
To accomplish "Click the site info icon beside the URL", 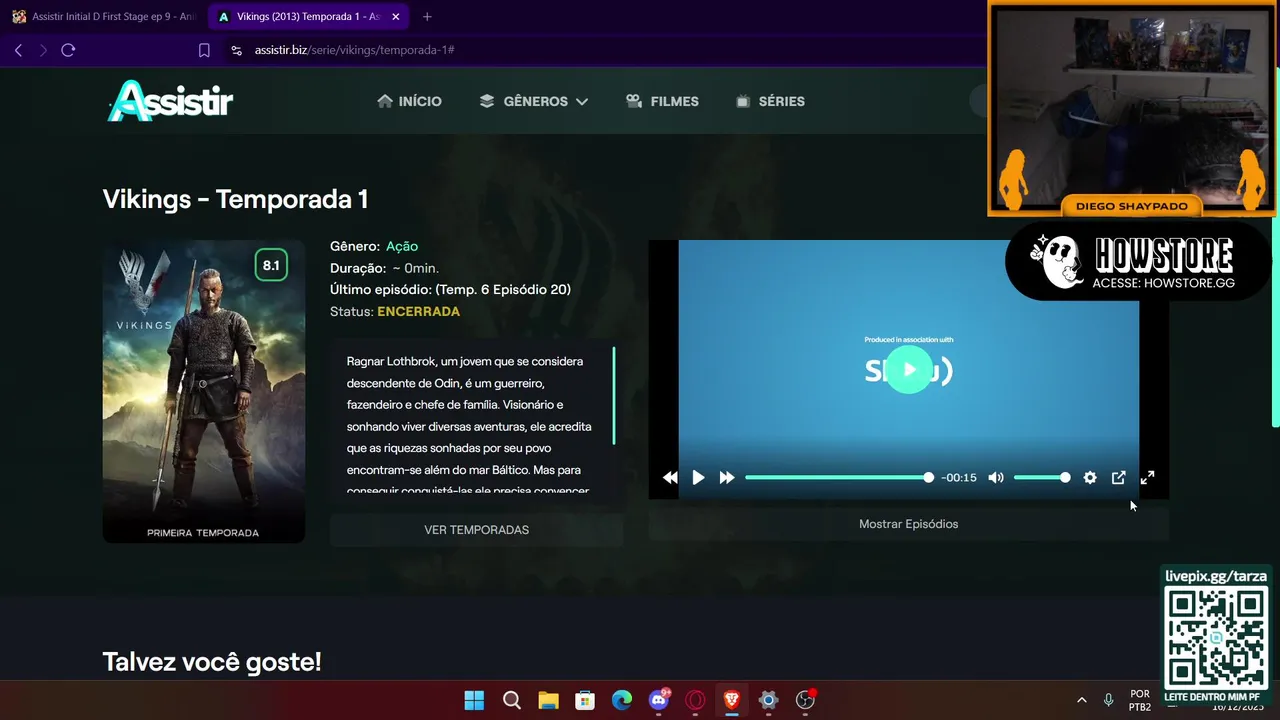I will (x=236, y=50).
